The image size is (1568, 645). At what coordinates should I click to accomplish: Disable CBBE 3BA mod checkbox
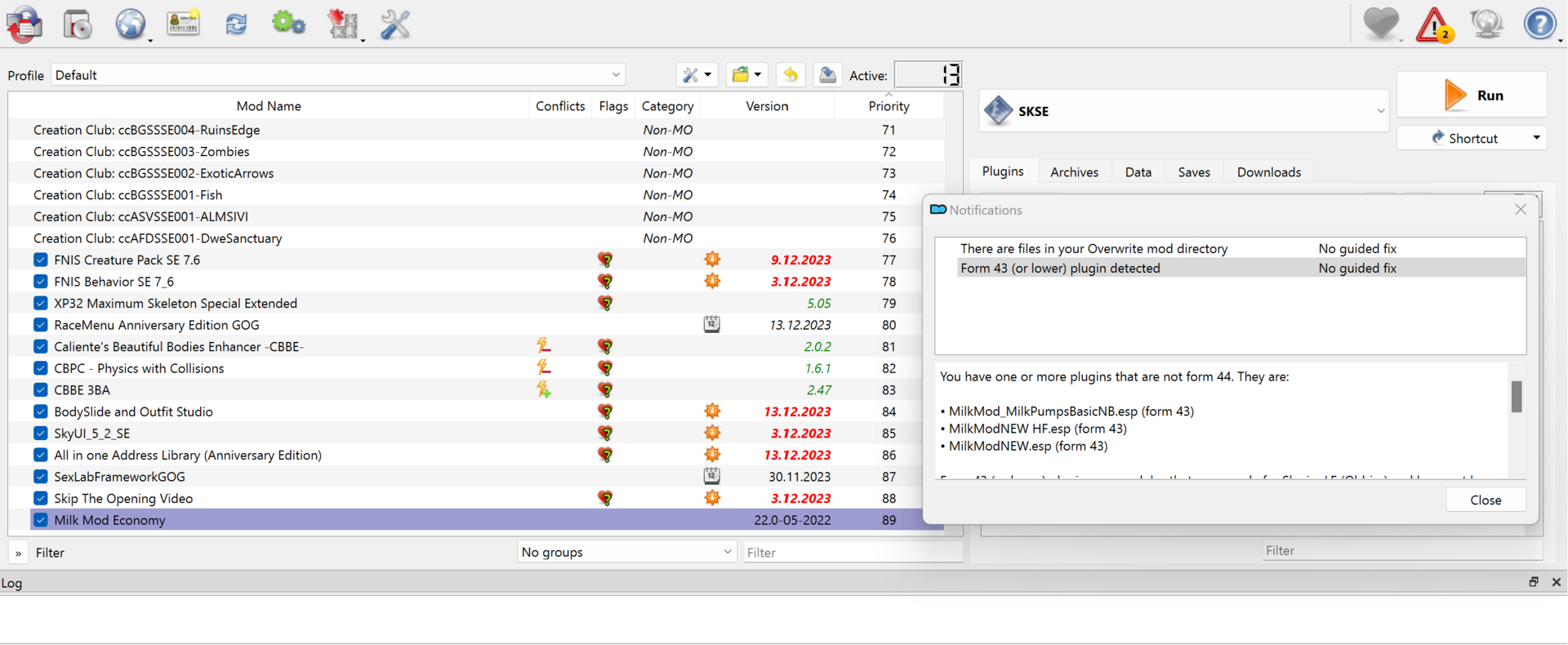click(40, 389)
